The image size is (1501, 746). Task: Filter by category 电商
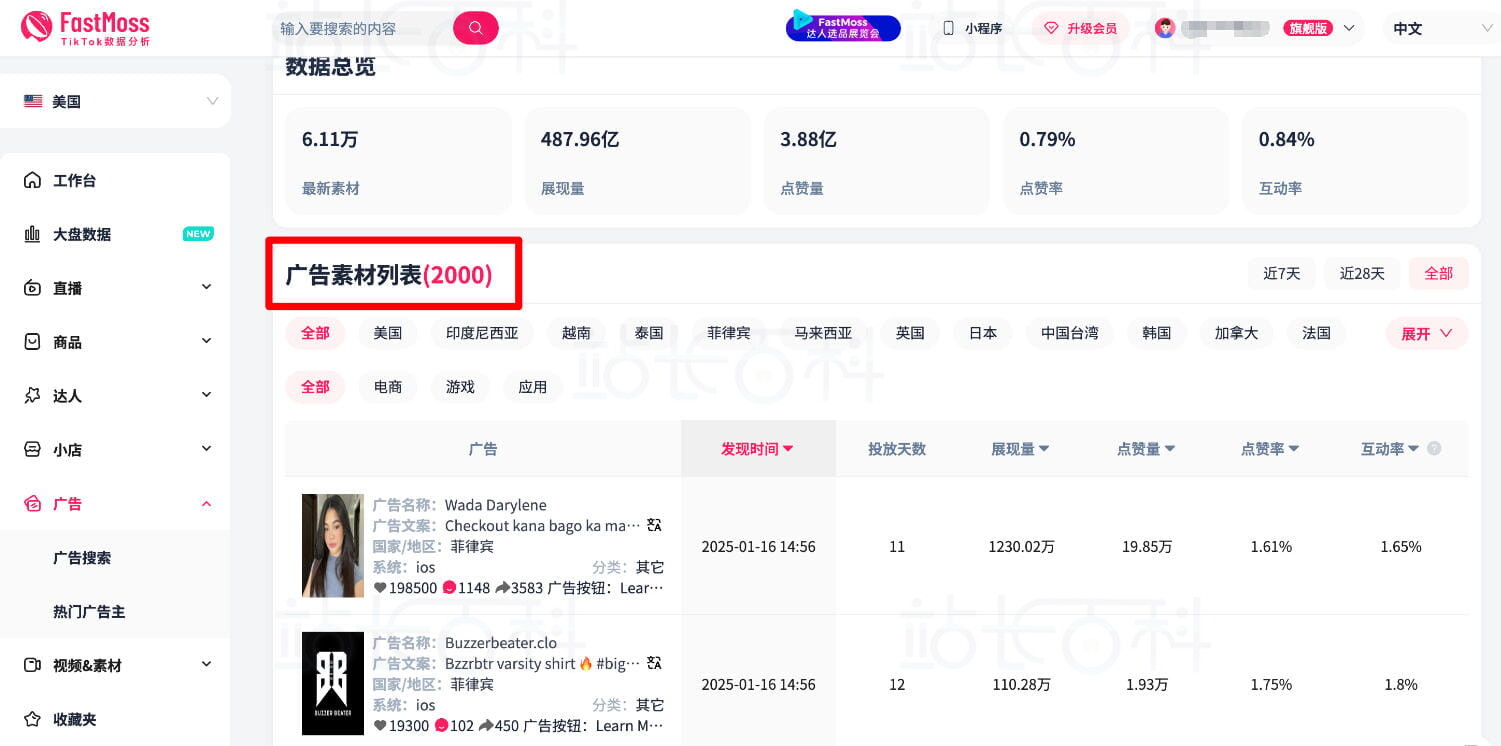pos(388,387)
